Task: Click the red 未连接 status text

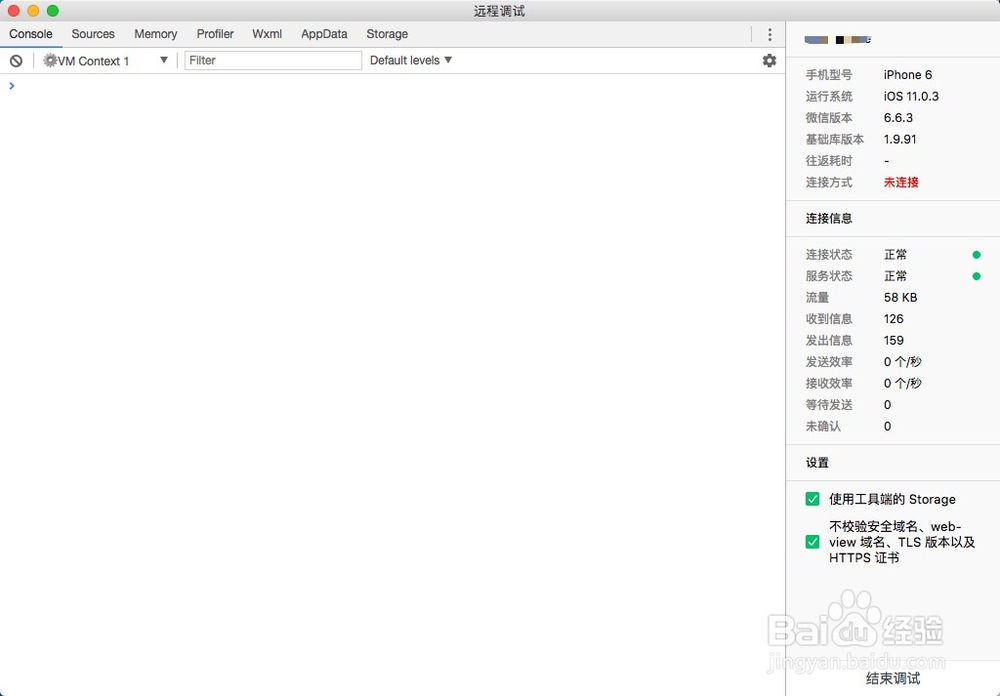Action: pyautogui.click(x=901, y=182)
